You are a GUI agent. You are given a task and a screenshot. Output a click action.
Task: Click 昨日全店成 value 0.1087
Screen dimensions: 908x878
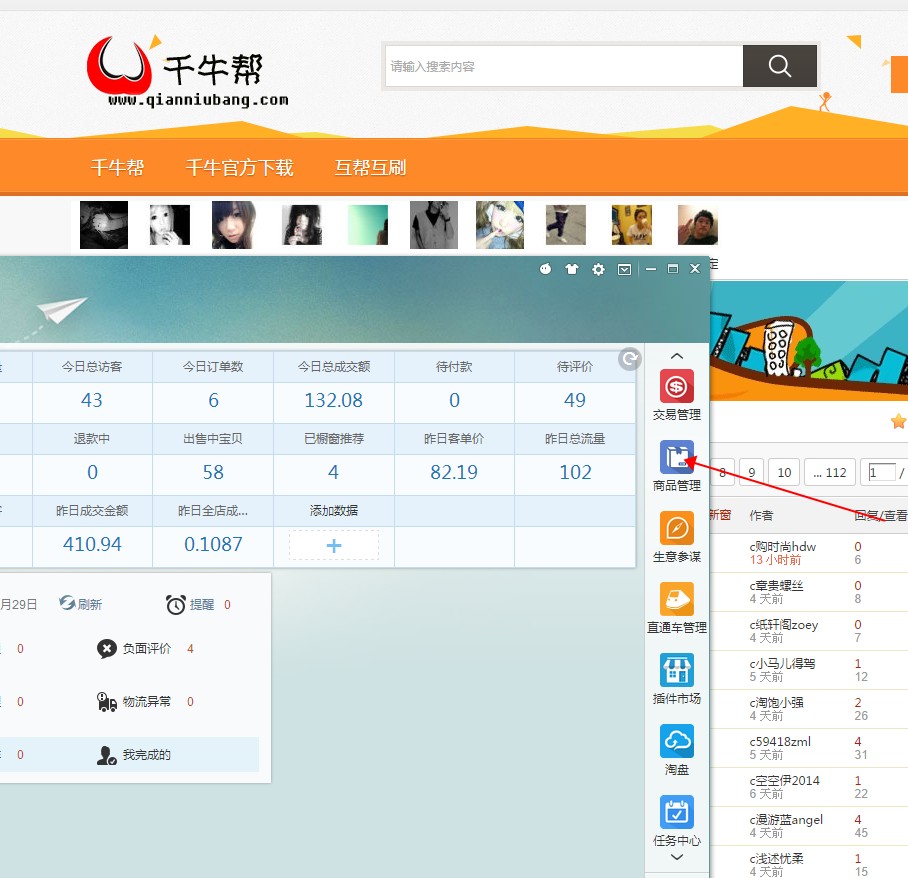(213, 544)
